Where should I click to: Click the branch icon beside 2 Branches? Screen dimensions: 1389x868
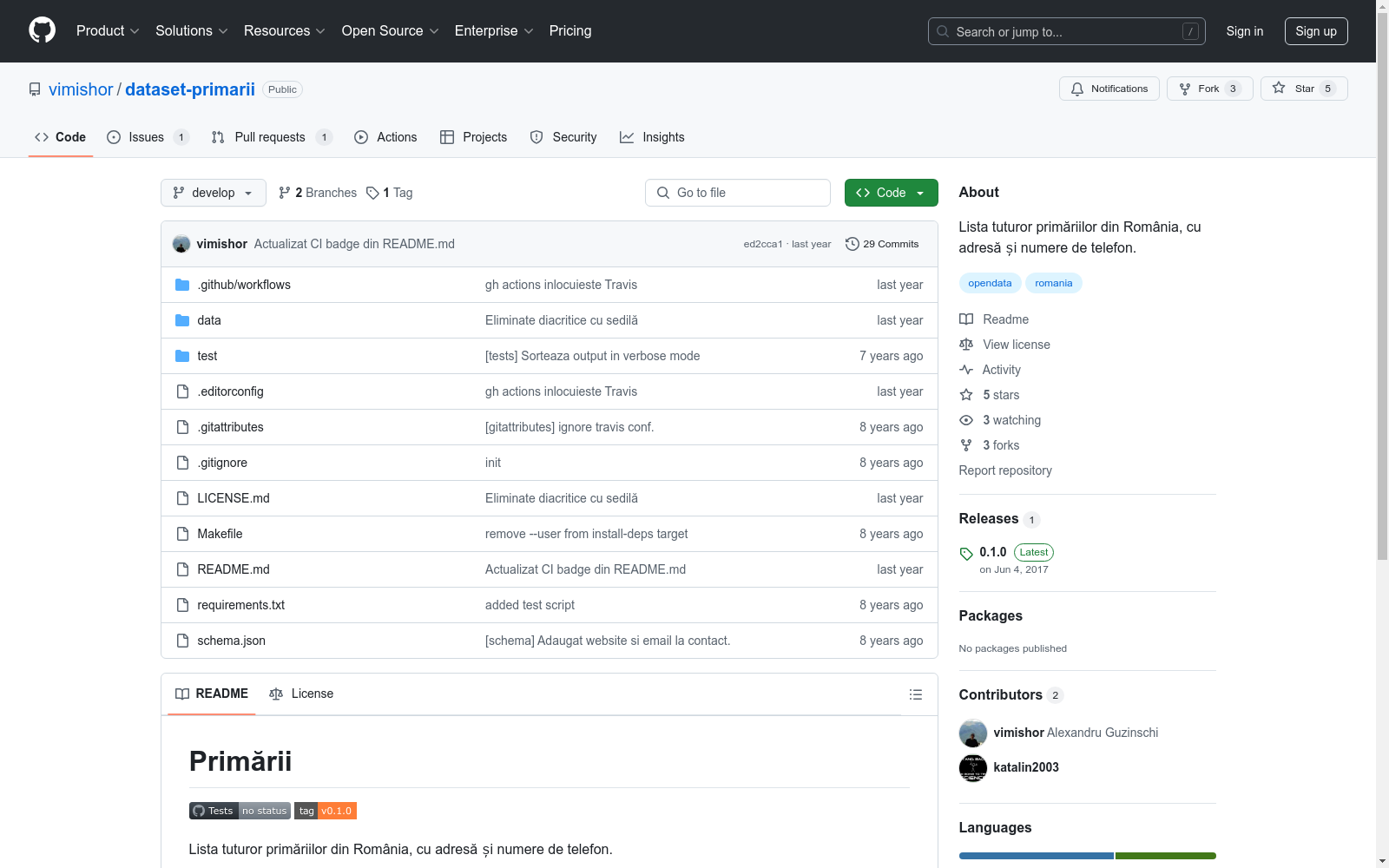285,193
